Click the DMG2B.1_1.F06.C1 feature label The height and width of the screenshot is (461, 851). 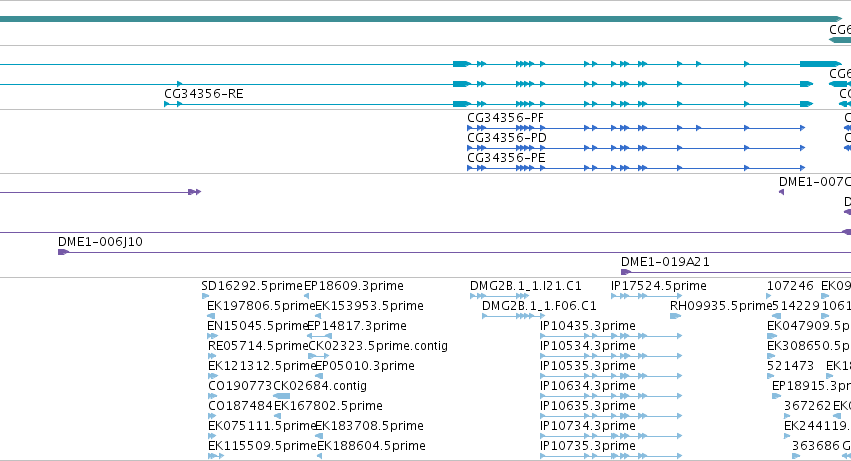pyautogui.click(x=539, y=306)
